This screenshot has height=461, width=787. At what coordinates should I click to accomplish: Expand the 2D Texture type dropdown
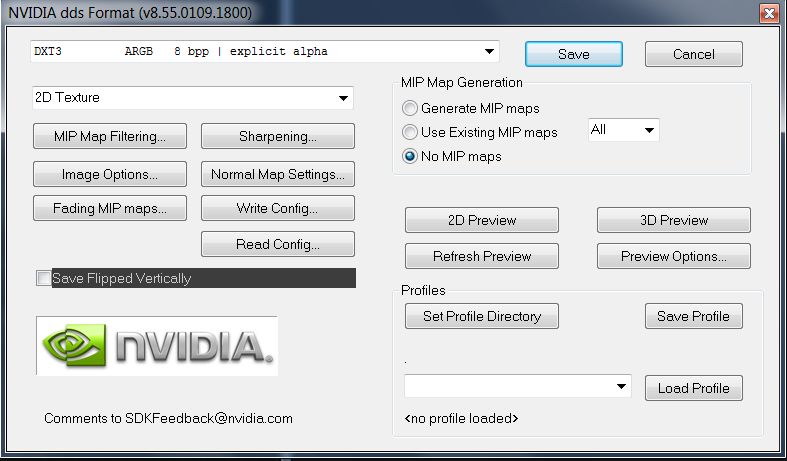tap(193, 97)
